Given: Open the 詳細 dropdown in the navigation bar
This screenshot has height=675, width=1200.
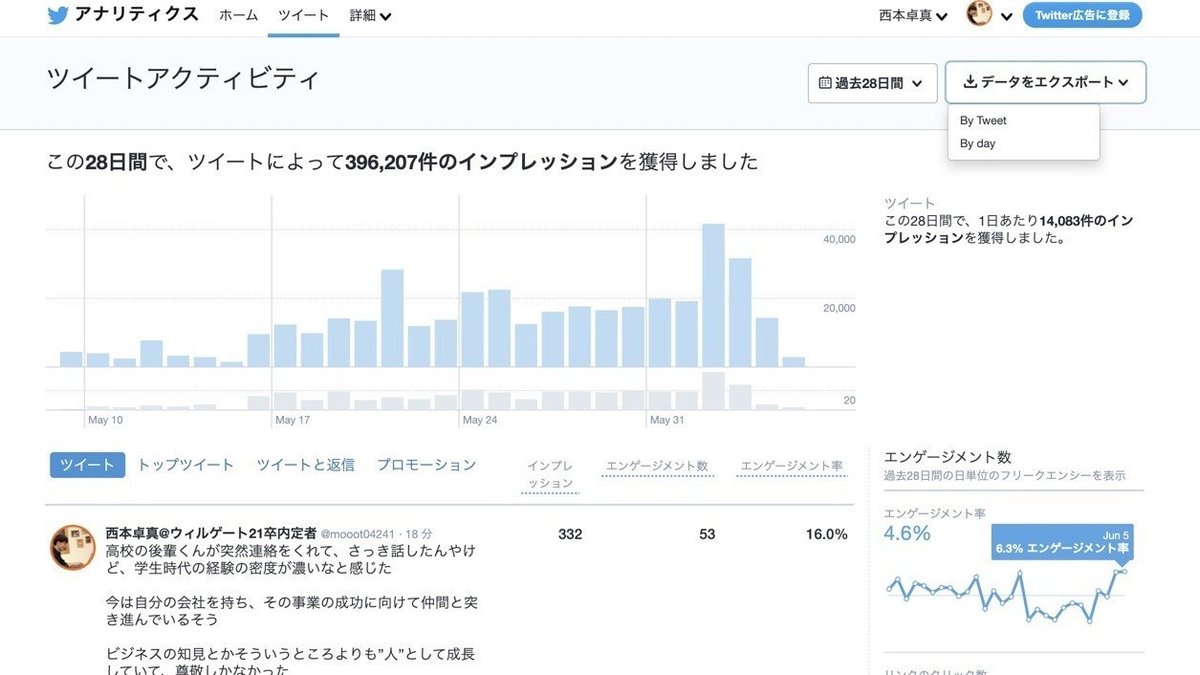Looking at the screenshot, I should [369, 15].
